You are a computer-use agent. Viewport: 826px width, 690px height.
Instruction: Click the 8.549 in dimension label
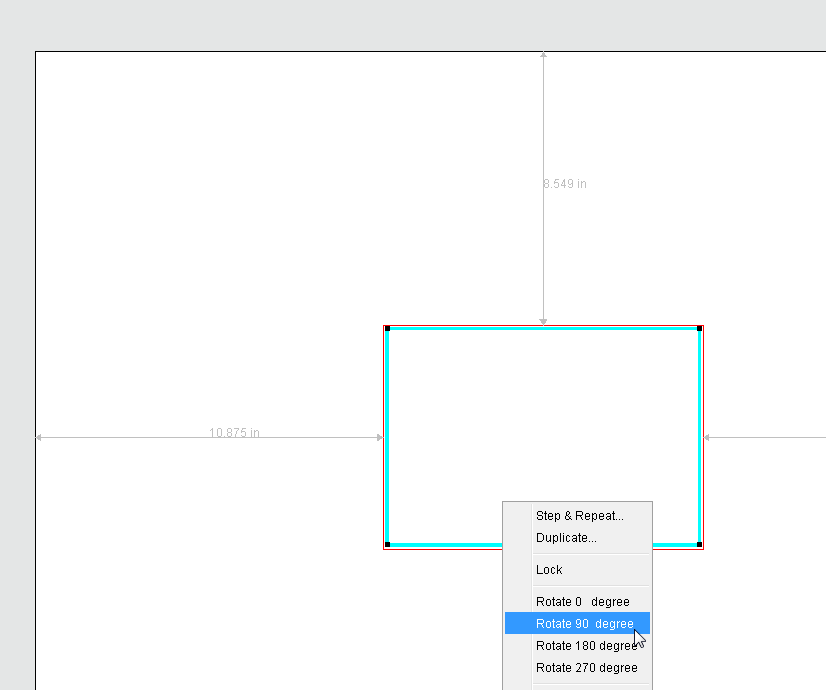pyautogui.click(x=565, y=184)
